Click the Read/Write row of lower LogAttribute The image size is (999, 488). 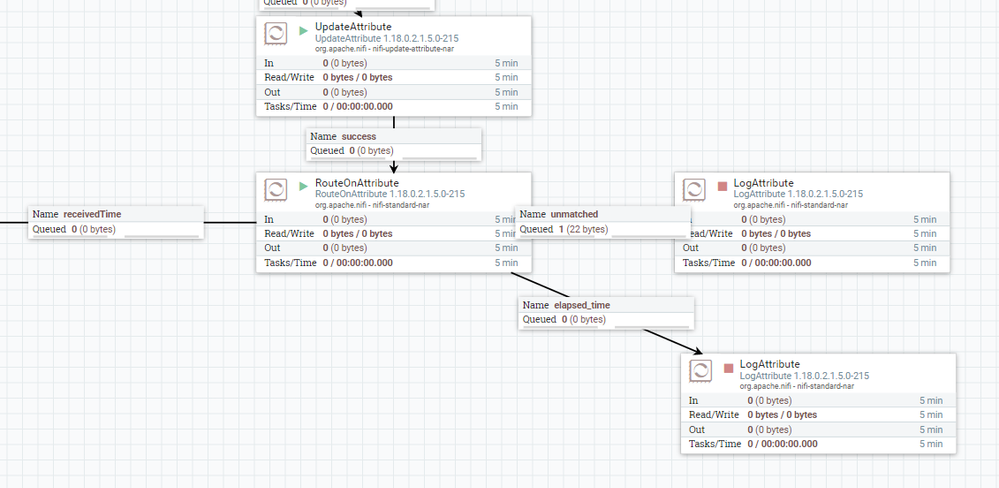[x=819, y=415]
